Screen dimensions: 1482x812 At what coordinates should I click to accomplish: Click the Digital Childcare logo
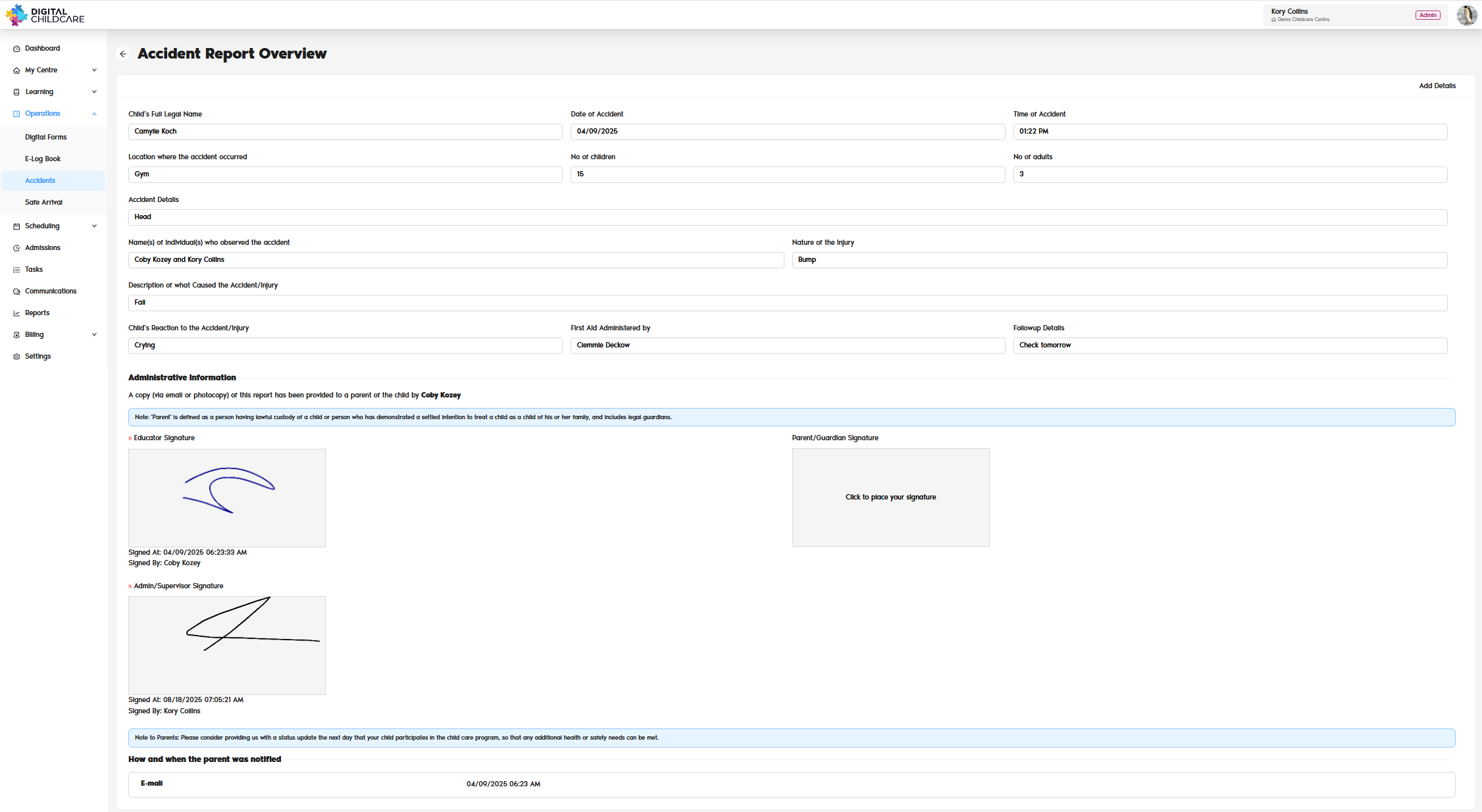(x=46, y=14)
